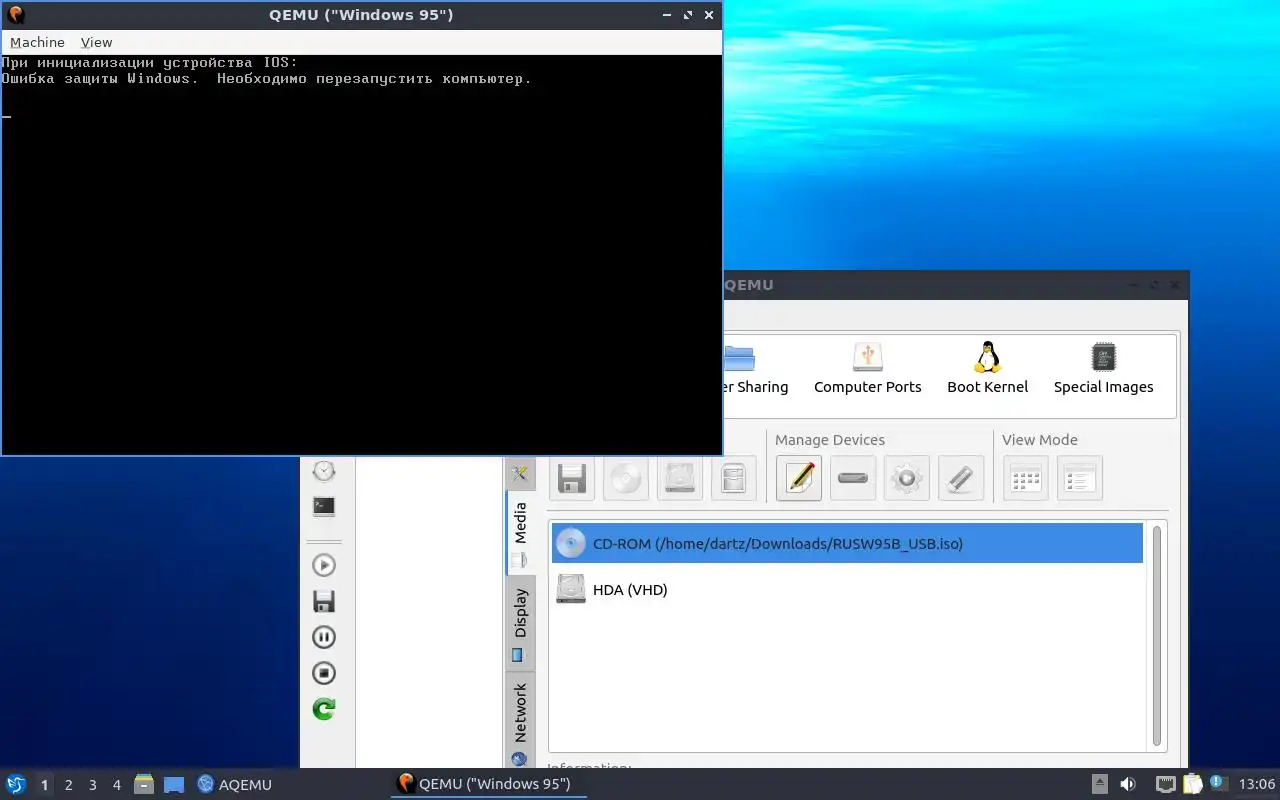This screenshot has width=1280, height=800.
Task: Pause the virtual machine
Action: tap(324, 637)
